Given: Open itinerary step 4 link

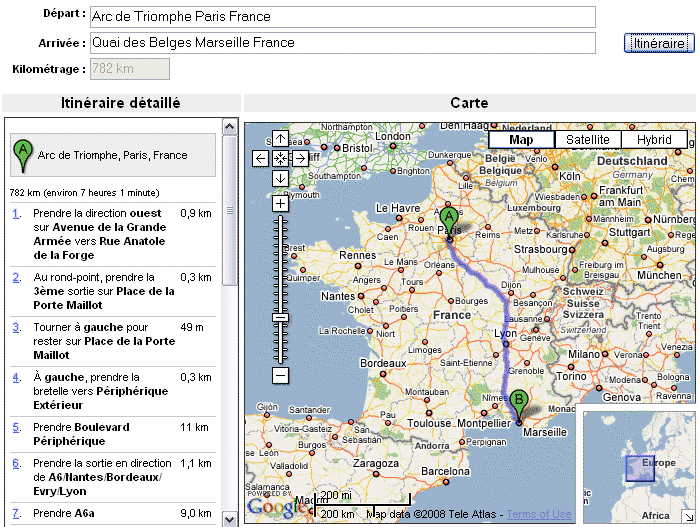Looking at the screenshot, I should click(16, 377).
